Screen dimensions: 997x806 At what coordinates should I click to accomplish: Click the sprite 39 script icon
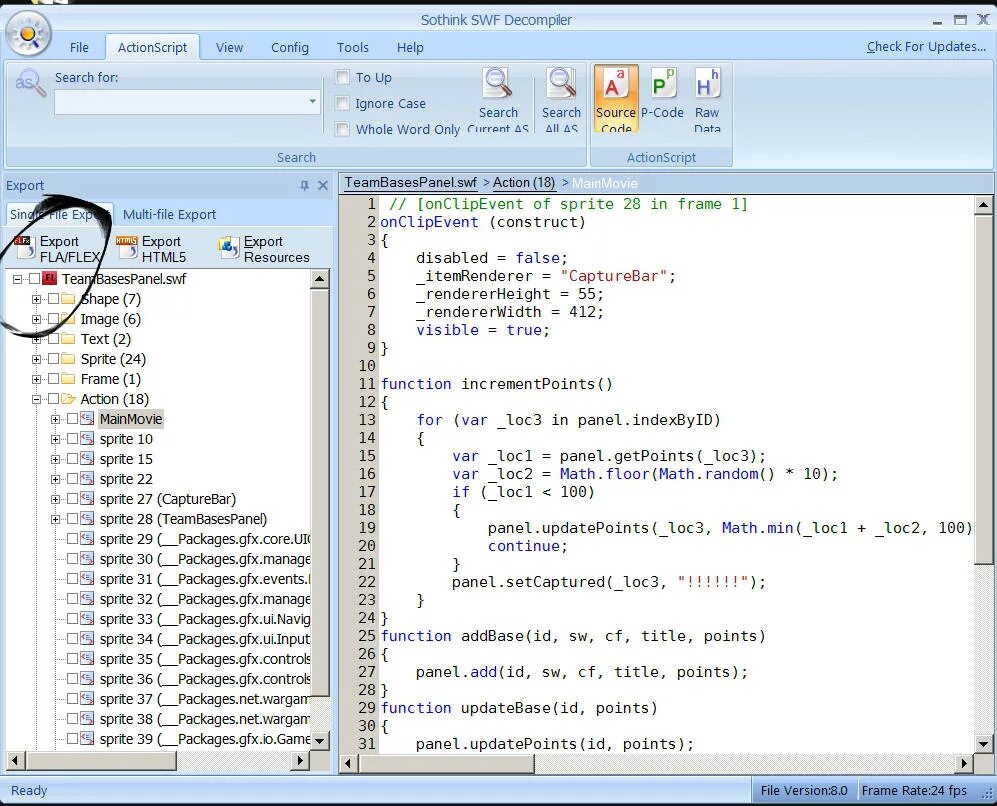(88, 739)
